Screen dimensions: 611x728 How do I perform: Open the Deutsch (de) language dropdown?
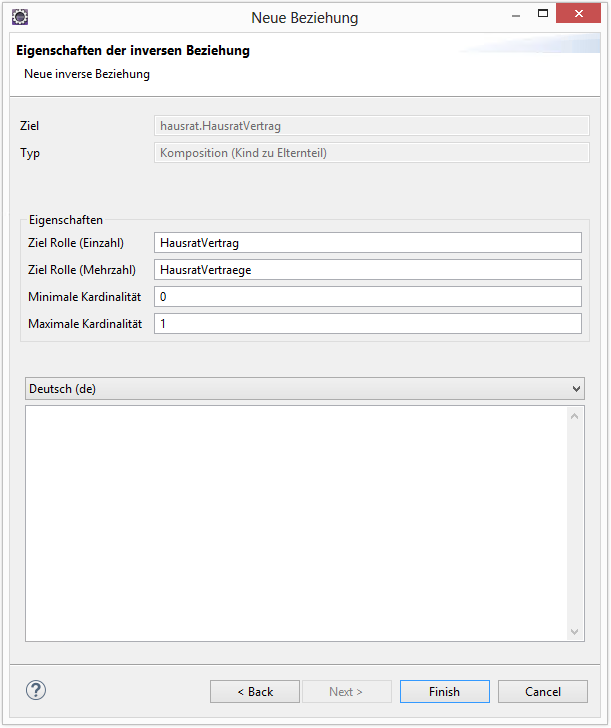[x=304, y=388]
